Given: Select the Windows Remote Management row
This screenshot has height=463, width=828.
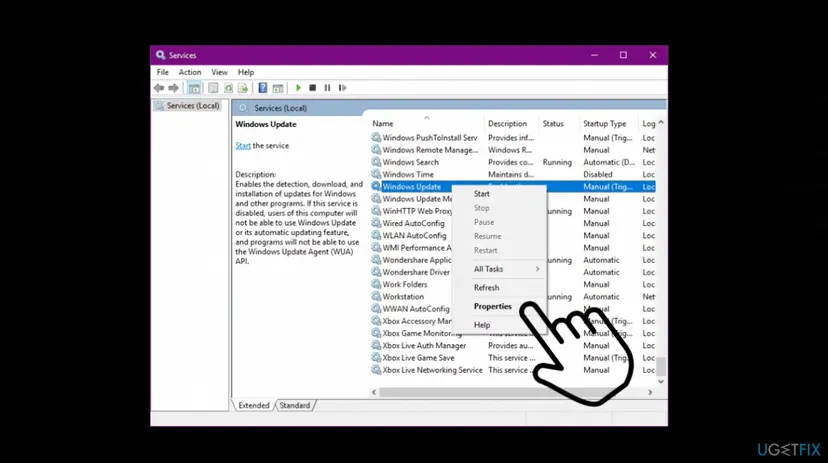Looking at the screenshot, I should point(513,150).
